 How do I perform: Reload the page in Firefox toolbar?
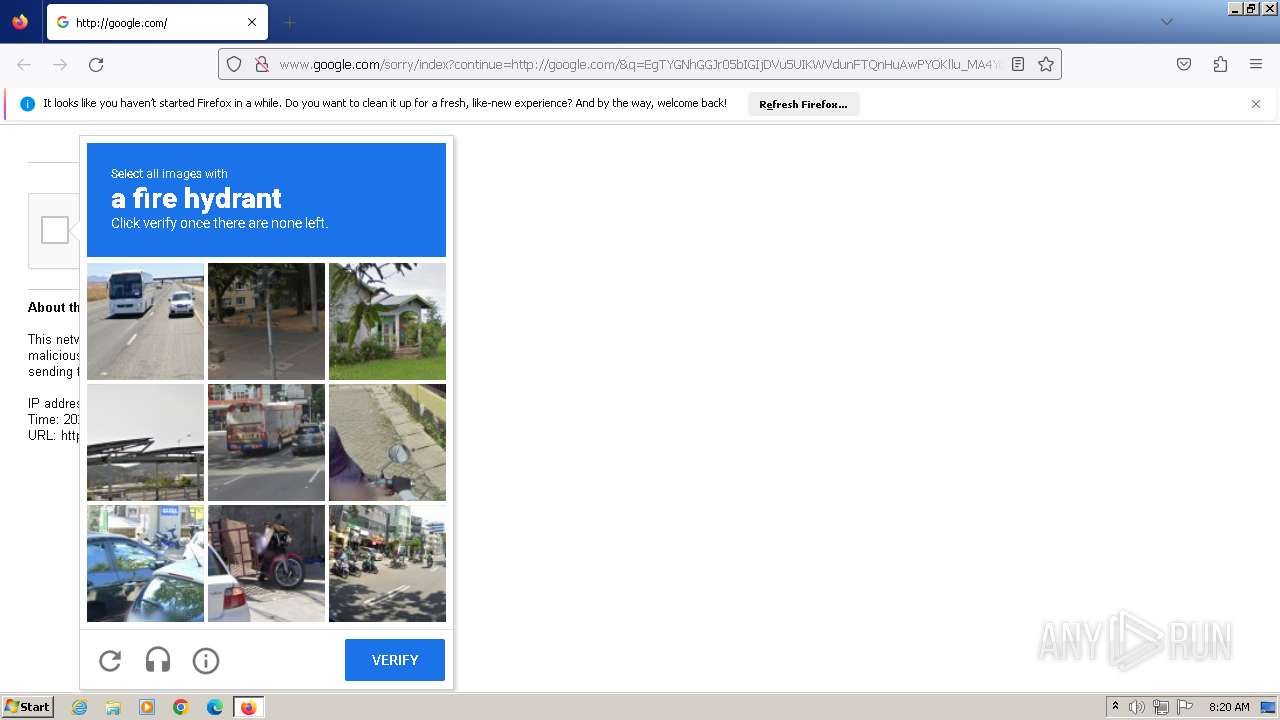96,64
